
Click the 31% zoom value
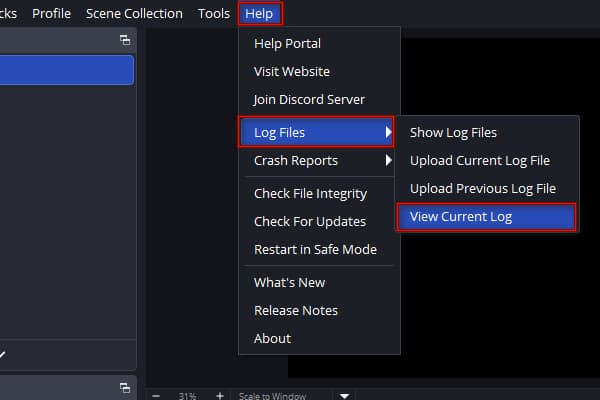[x=188, y=396]
